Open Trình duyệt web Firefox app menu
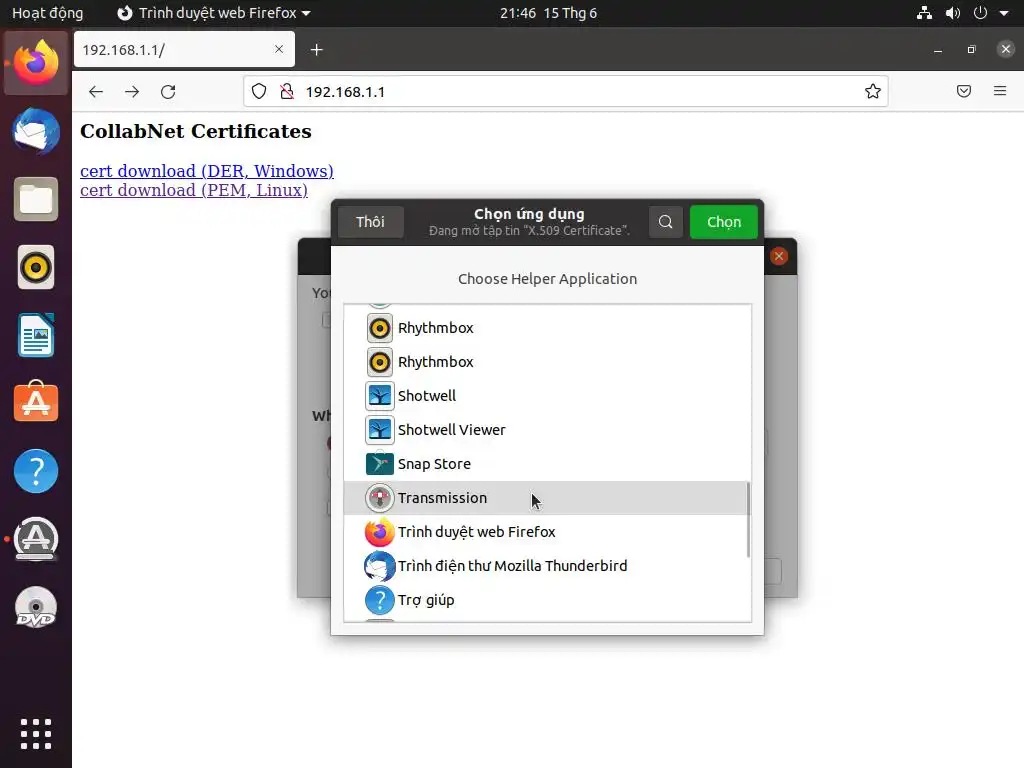The image size is (1024, 768). (214, 13)
